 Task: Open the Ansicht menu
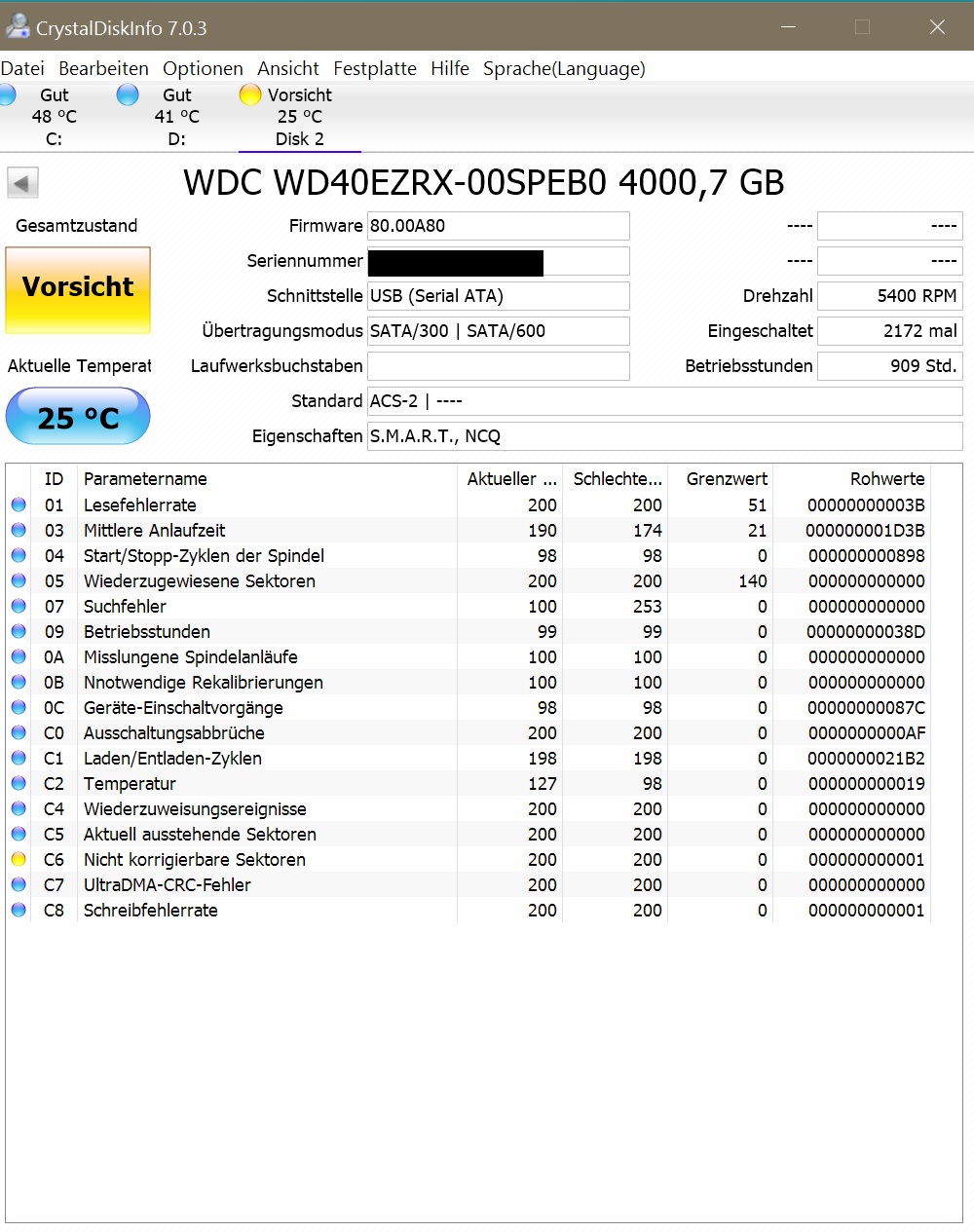[288, 68]
